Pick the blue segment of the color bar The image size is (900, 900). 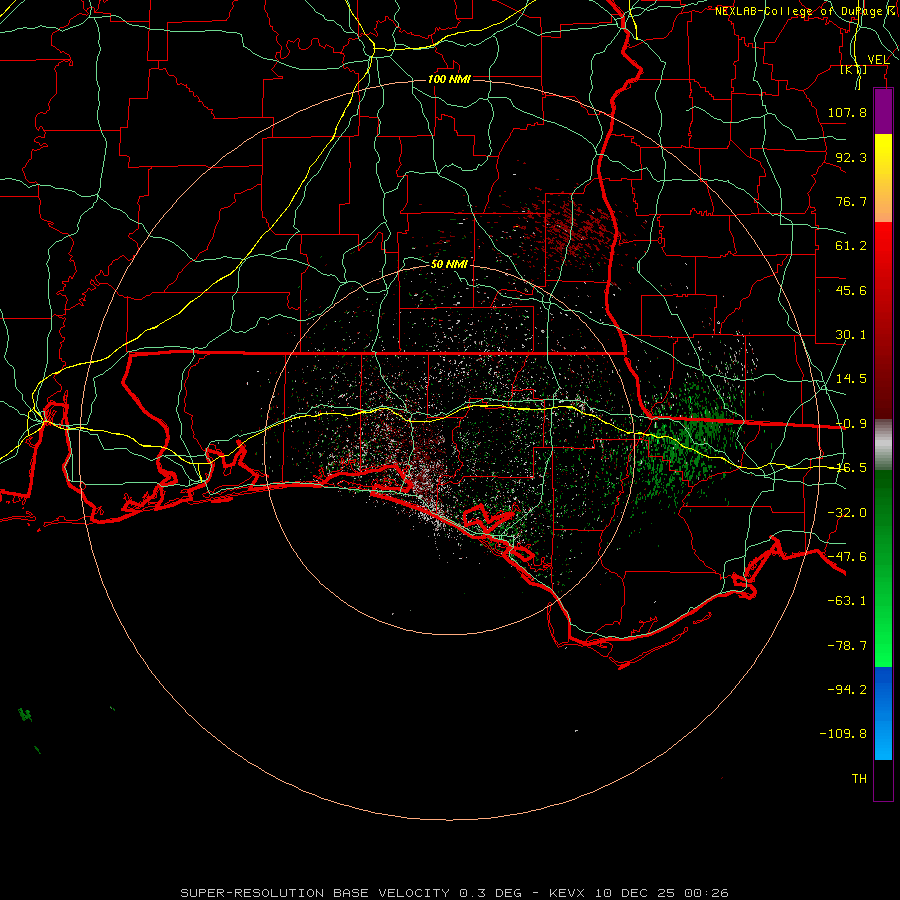click(883, 713)
